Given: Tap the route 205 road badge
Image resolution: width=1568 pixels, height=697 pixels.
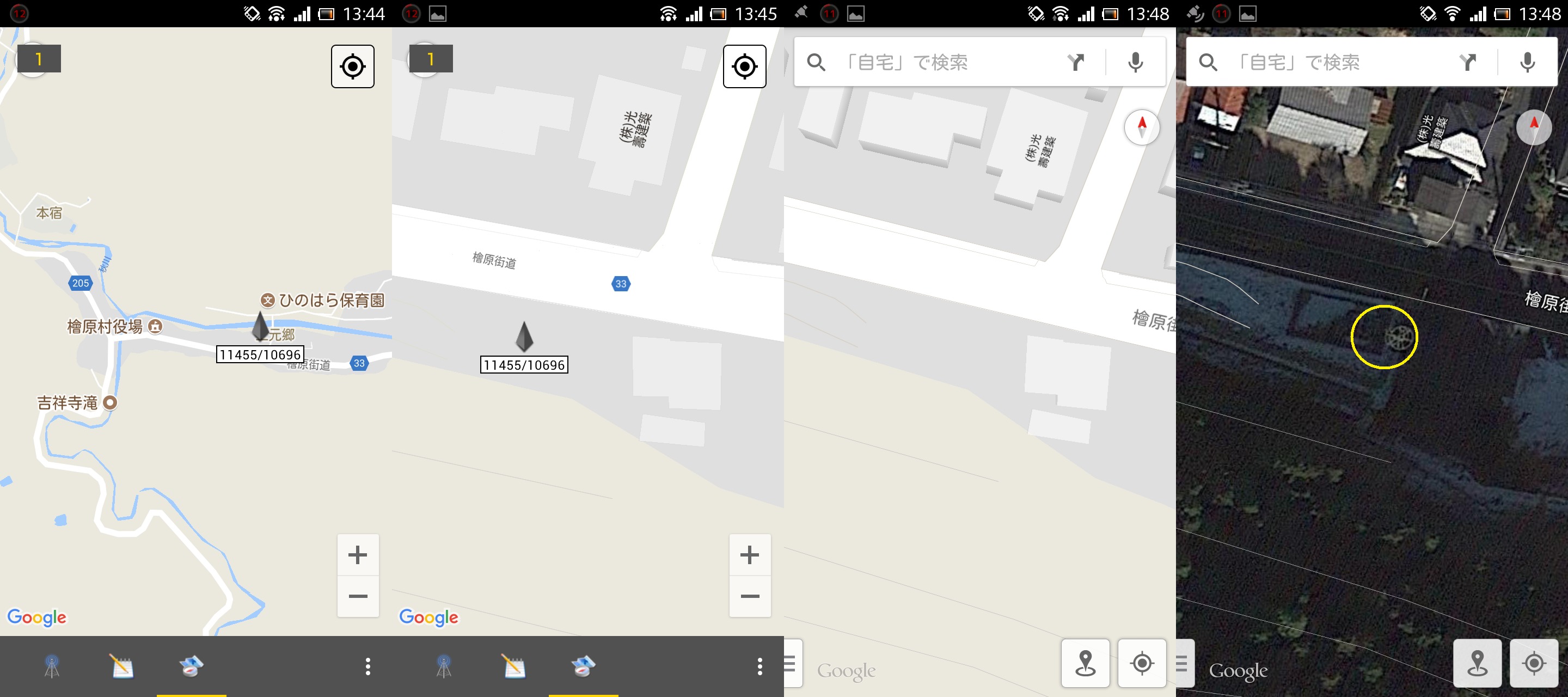Looking at the screenshot, I should 81,283.
